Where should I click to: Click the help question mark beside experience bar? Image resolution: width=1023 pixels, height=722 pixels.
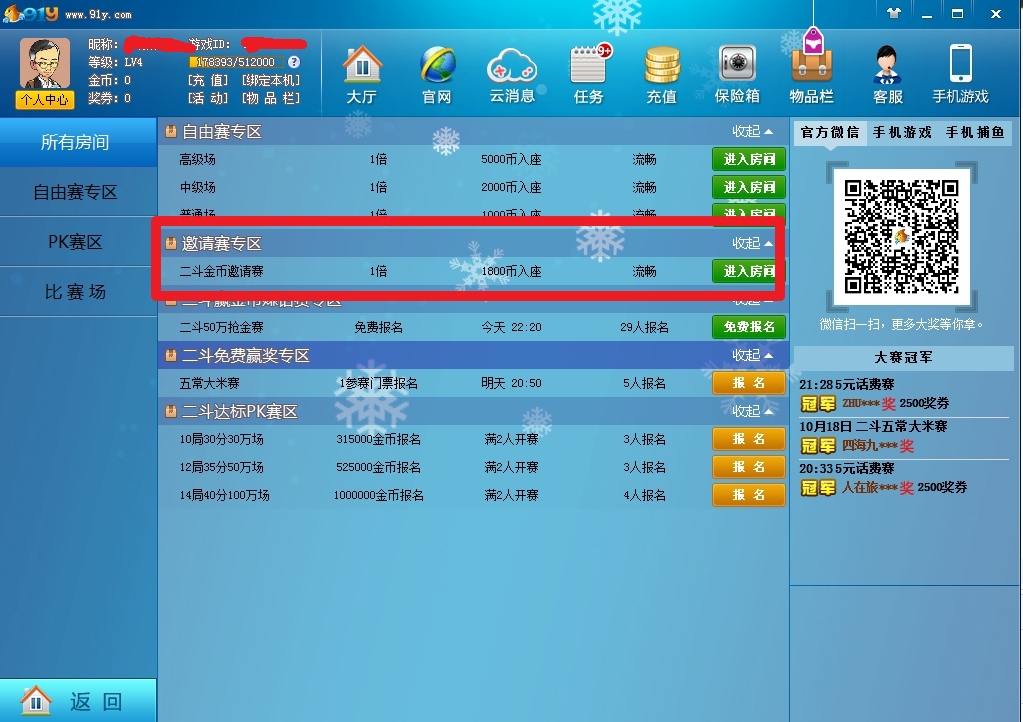point(294,62)
